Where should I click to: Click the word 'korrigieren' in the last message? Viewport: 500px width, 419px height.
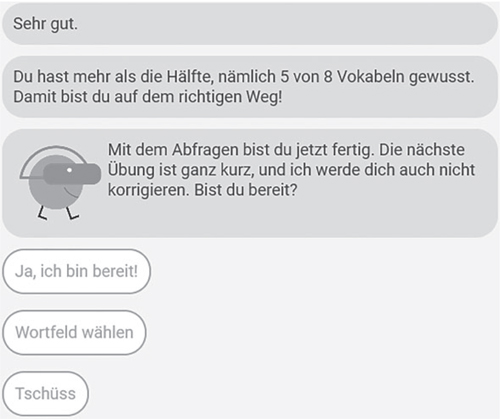149,191
